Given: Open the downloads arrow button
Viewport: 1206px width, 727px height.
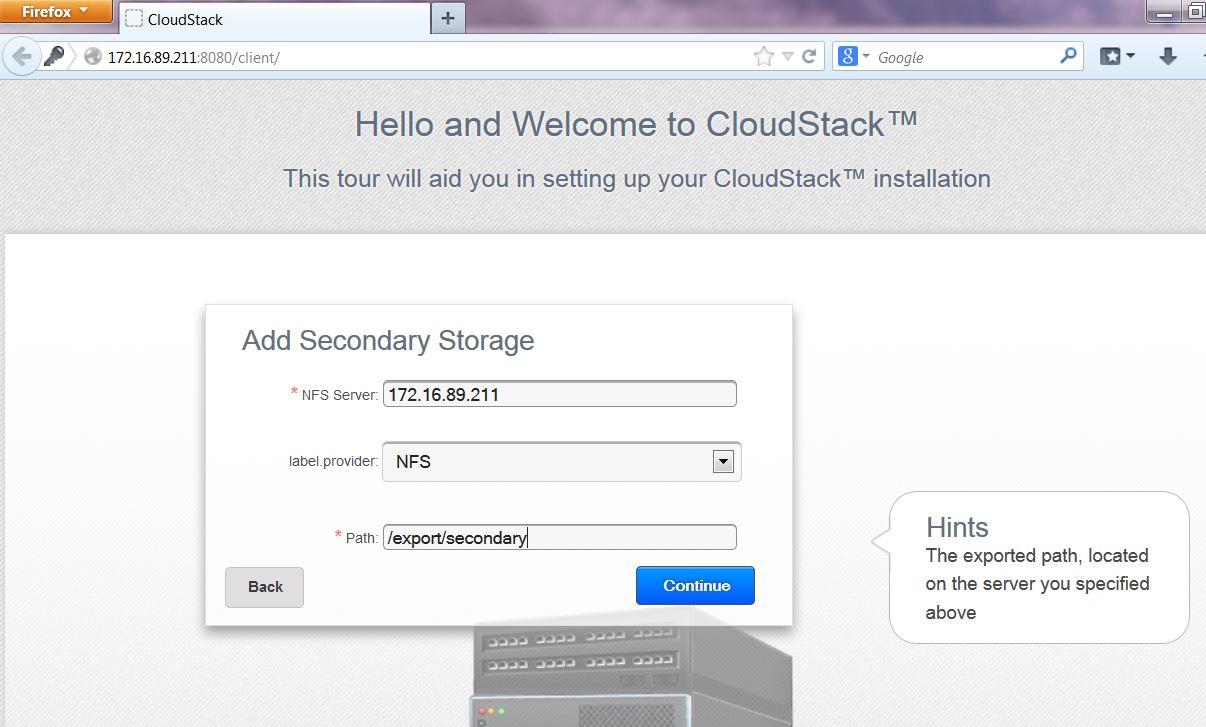Looking at the screenshot, I should coord(1167,57).
